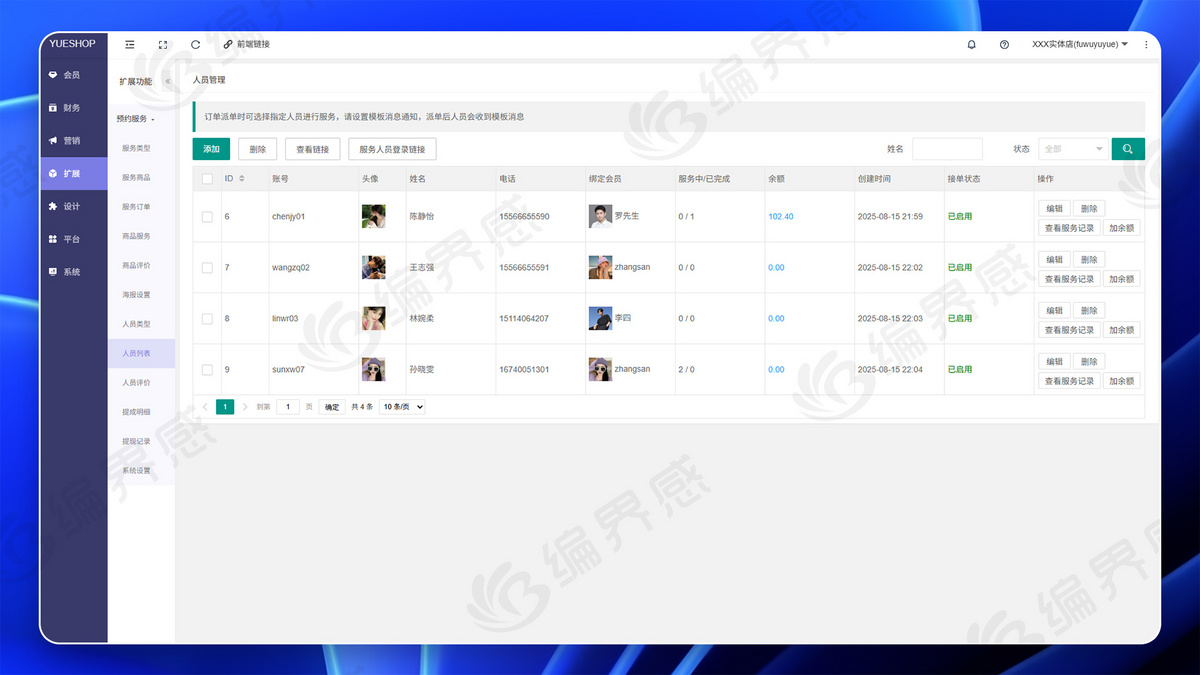Screen dimensions: 1200x675
Task: Click the page refresh icon
Action: [x=195, y=44]
